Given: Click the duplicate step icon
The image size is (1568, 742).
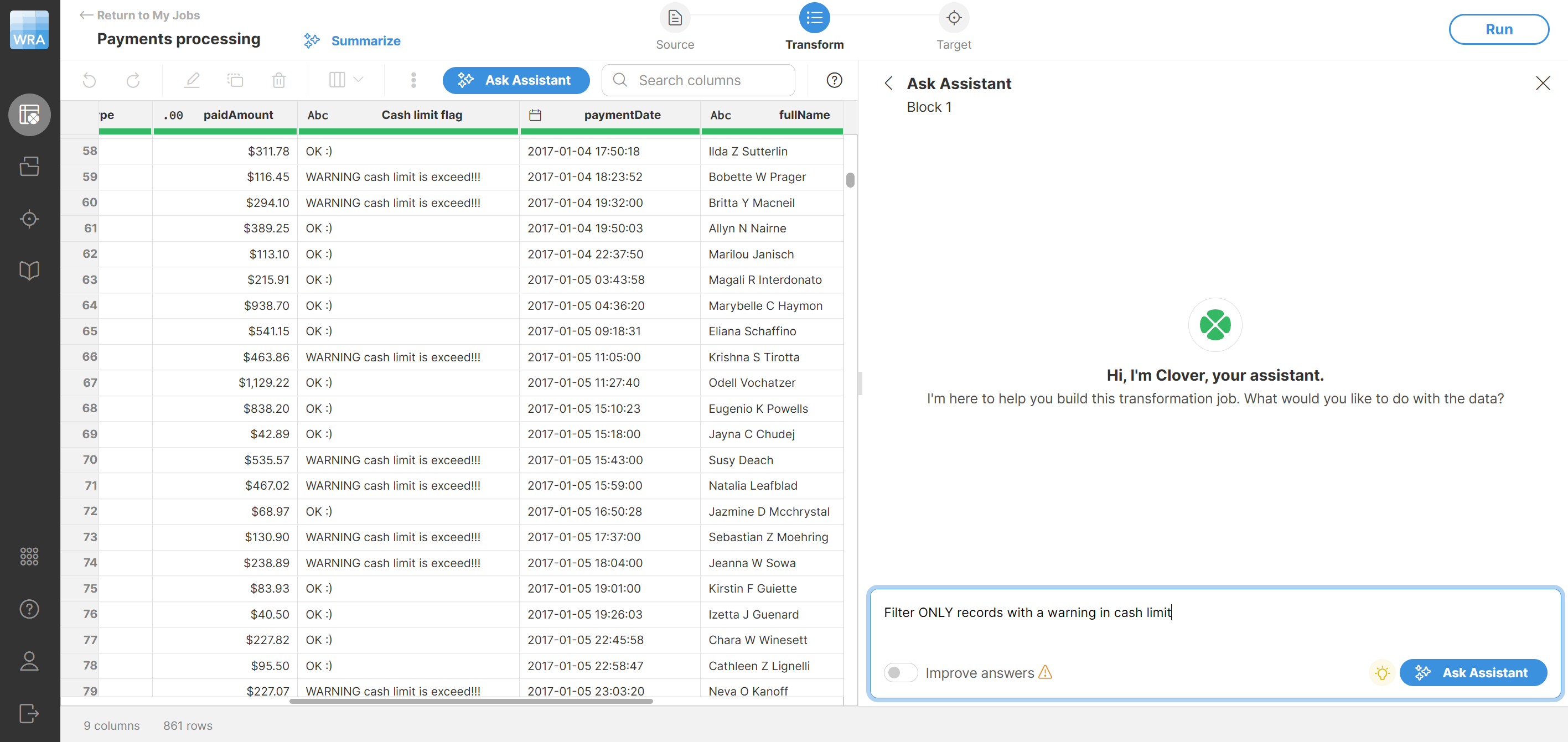Looking at the screenshot, I should [235, 80].
